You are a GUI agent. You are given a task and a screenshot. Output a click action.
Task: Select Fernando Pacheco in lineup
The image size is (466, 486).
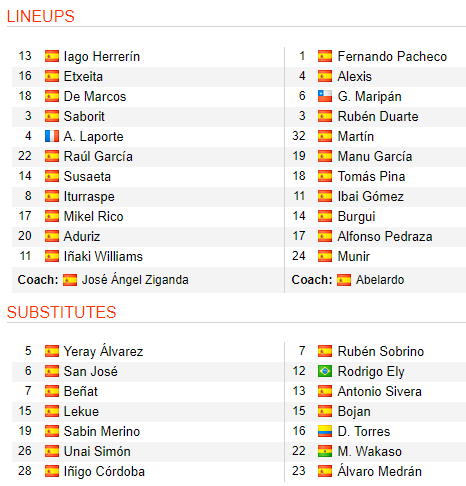[x=392, y=56]
